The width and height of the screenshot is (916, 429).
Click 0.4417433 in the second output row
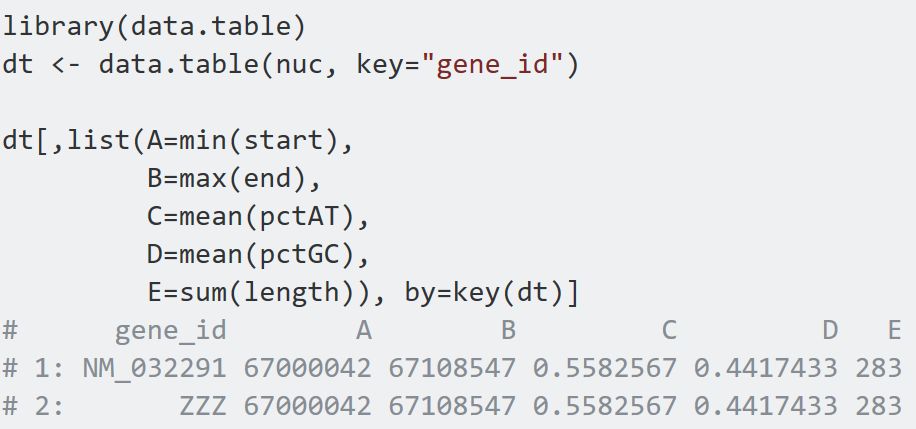coord(765,407)
